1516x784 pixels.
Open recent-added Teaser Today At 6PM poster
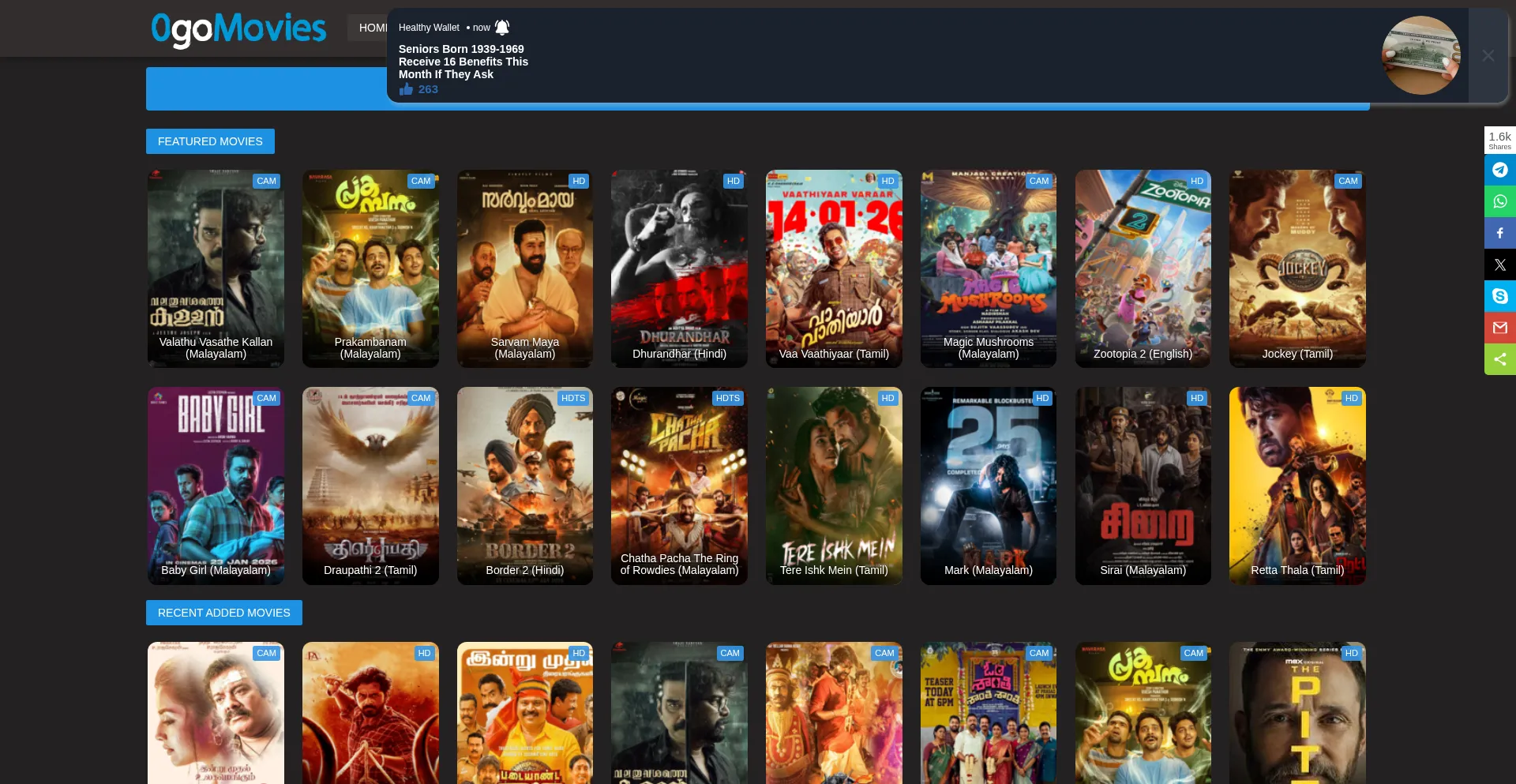tap(989, 713)
